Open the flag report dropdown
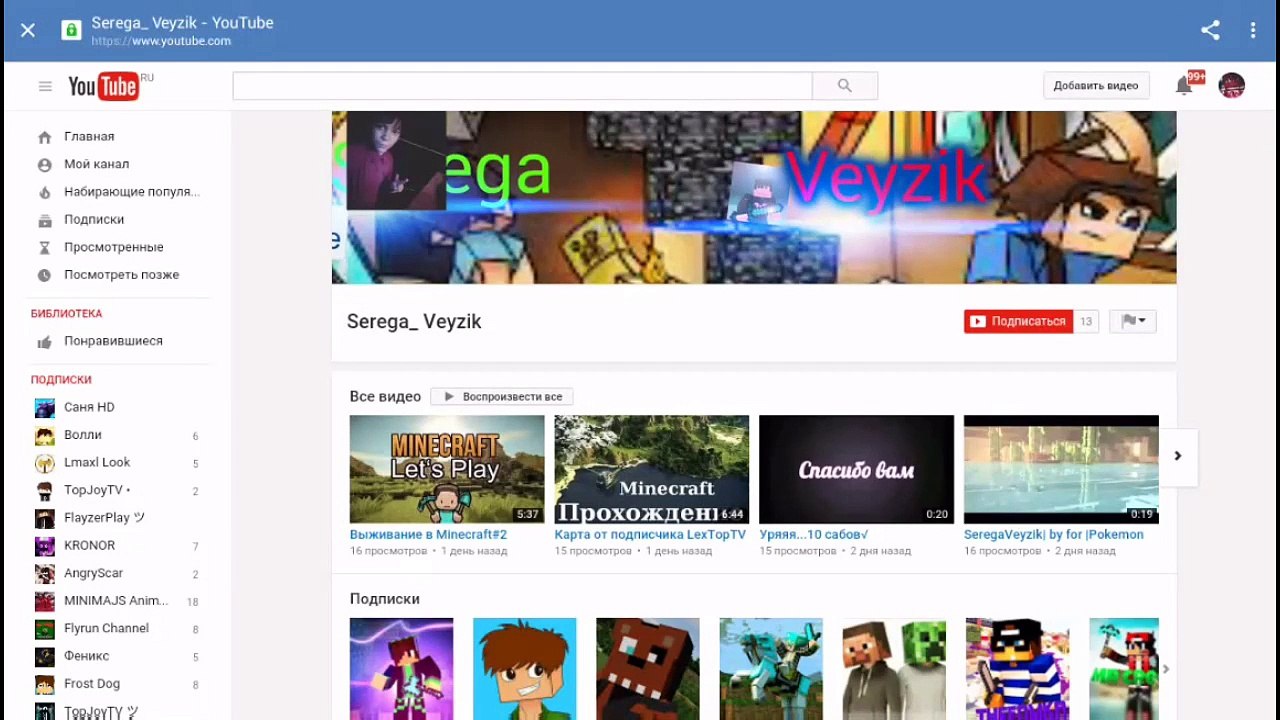The image size is (1280, 720). click(x=1133, y=321)
